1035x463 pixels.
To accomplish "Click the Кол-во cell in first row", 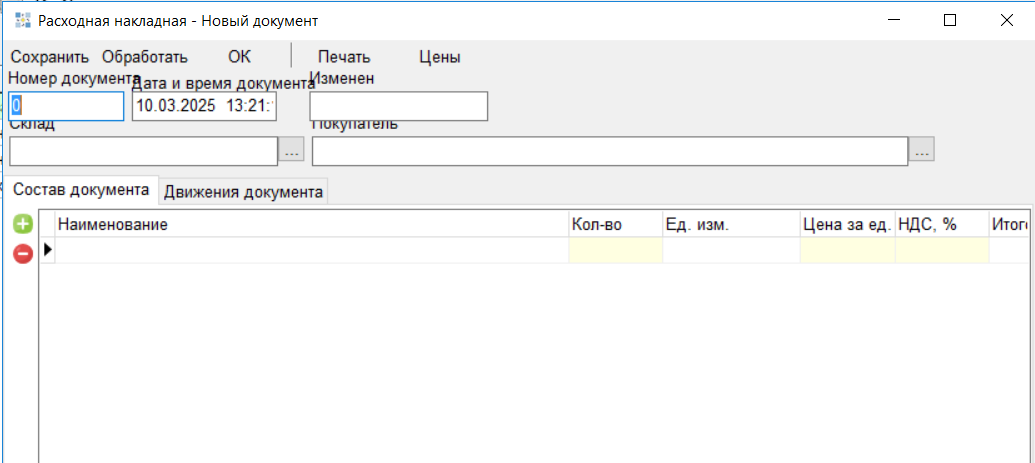I will 614,250.
